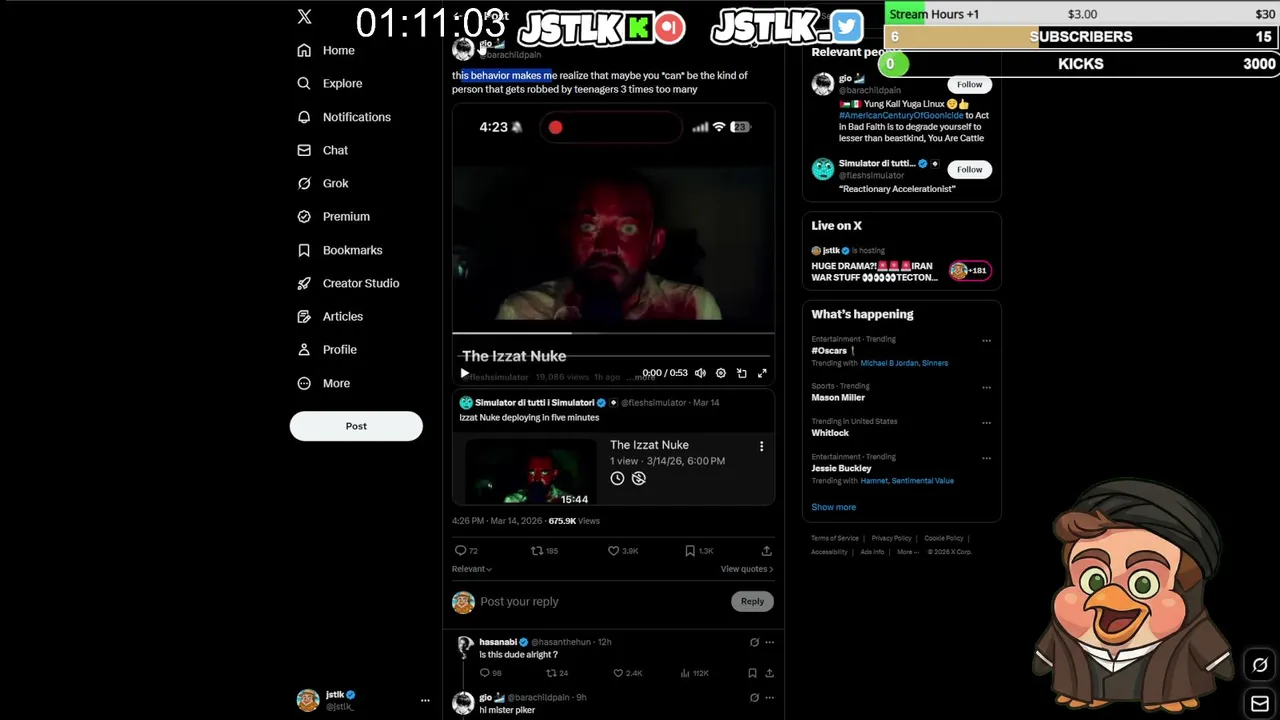This screenshot has width=1280, height=720.
Task: Like hasanabi's comment
Action: pos(627,673)
